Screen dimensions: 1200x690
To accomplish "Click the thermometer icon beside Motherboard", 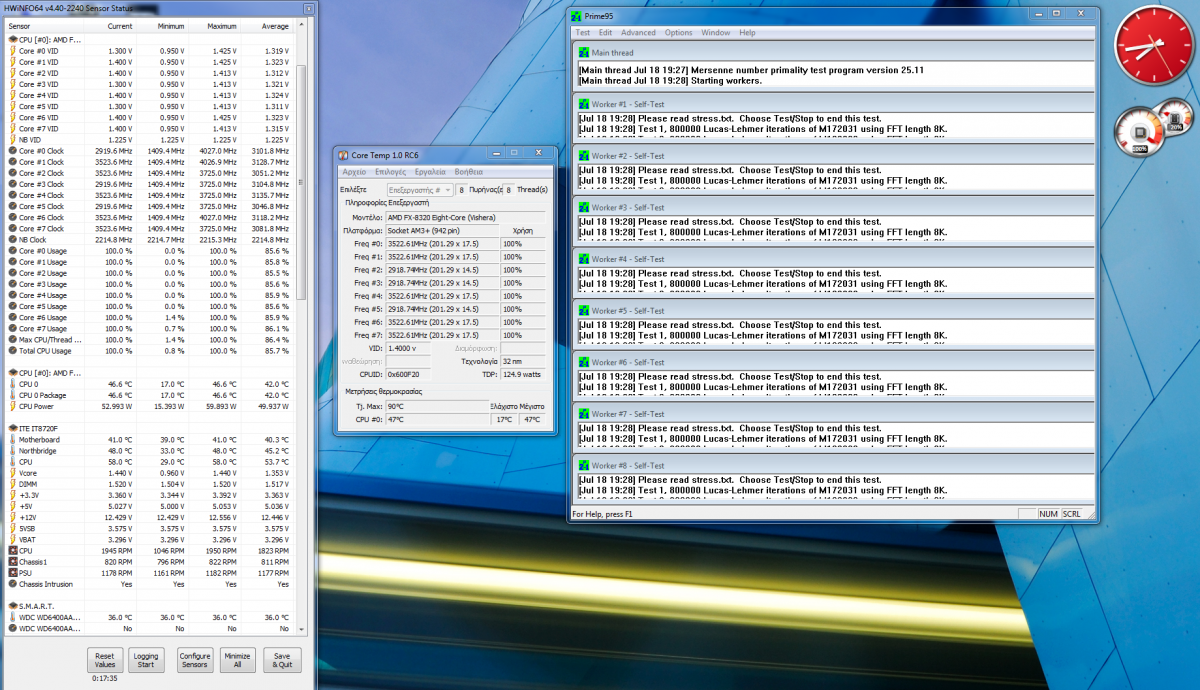I will [12, 439].
